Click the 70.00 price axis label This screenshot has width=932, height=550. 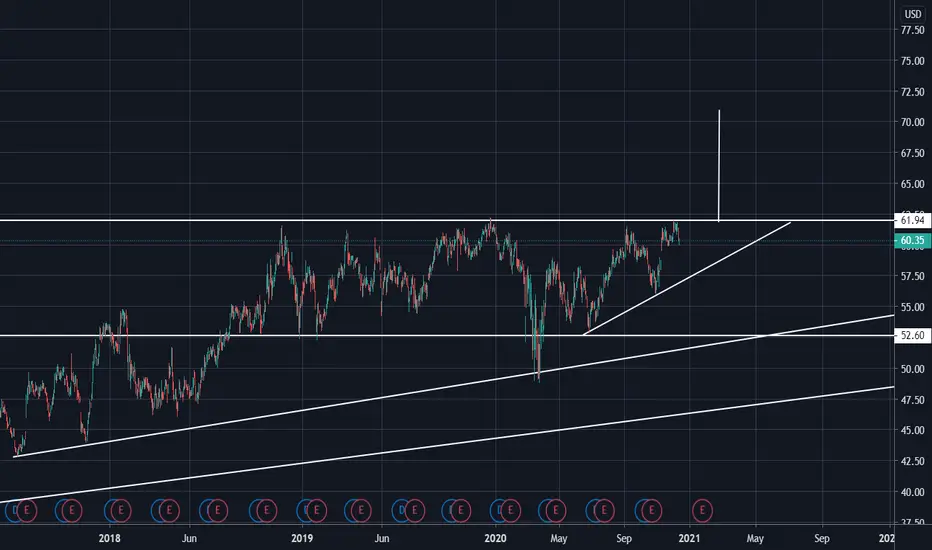[912, 122]
